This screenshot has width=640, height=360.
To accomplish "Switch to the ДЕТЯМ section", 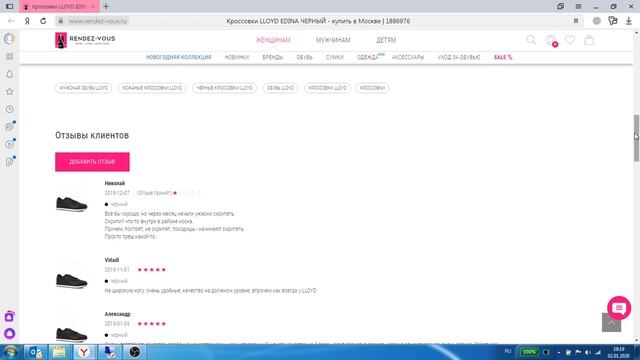I will (x=386, y=40).
